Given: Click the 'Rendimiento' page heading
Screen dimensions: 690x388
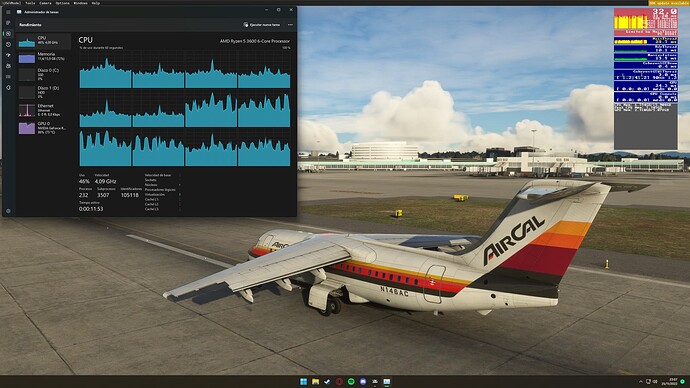Looking at the screenshot, I should pos(30,25).
